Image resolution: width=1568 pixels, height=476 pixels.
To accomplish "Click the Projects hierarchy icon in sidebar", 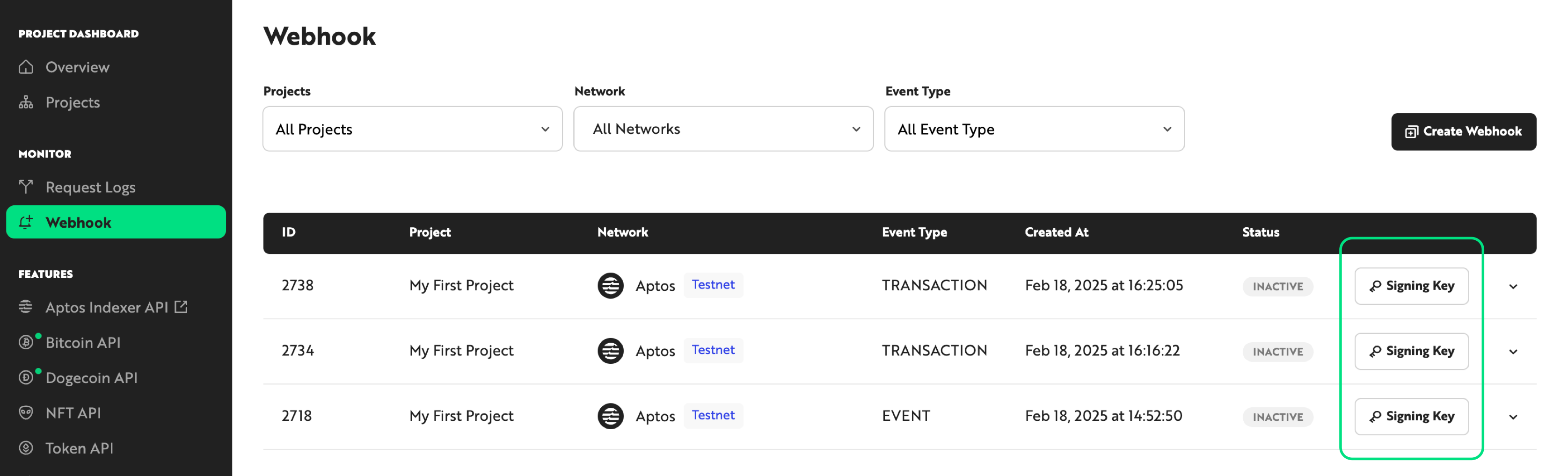I will pyautogui.click(x=26, y=102).
